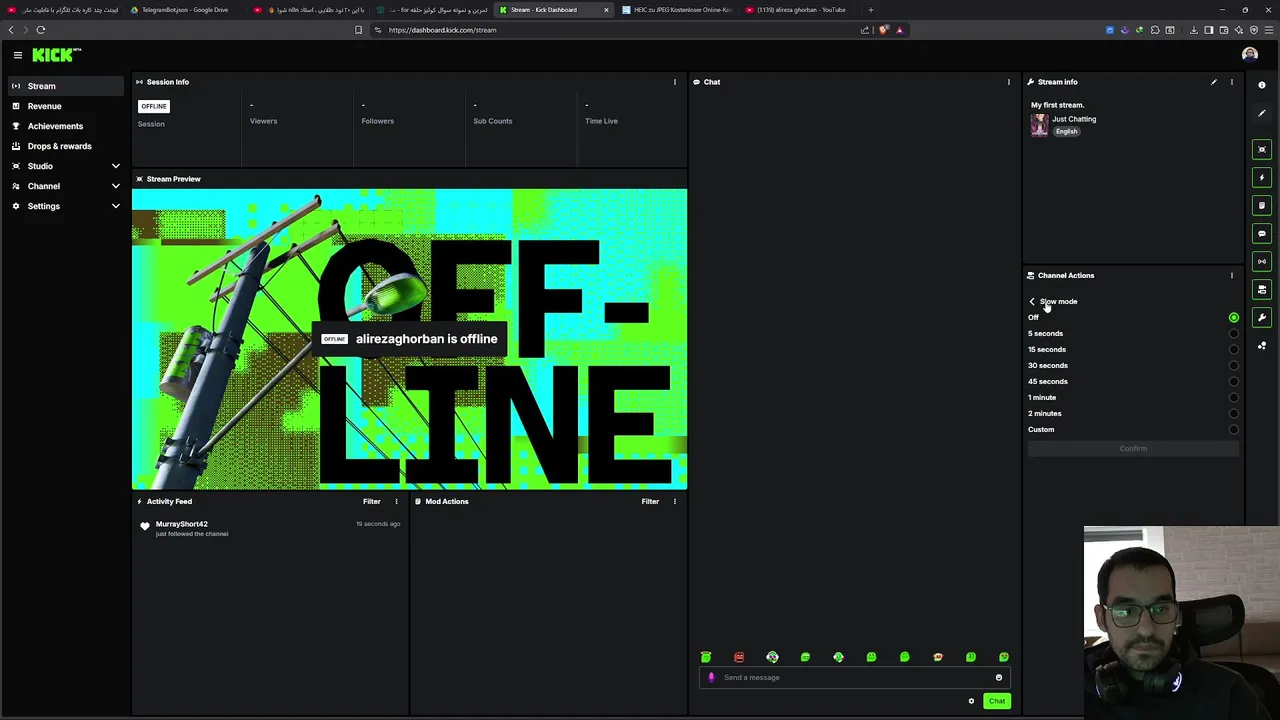Switch to alireza ghorban YouTube tab
Viewport: 1280px width, 720px height.
point(800,10)
